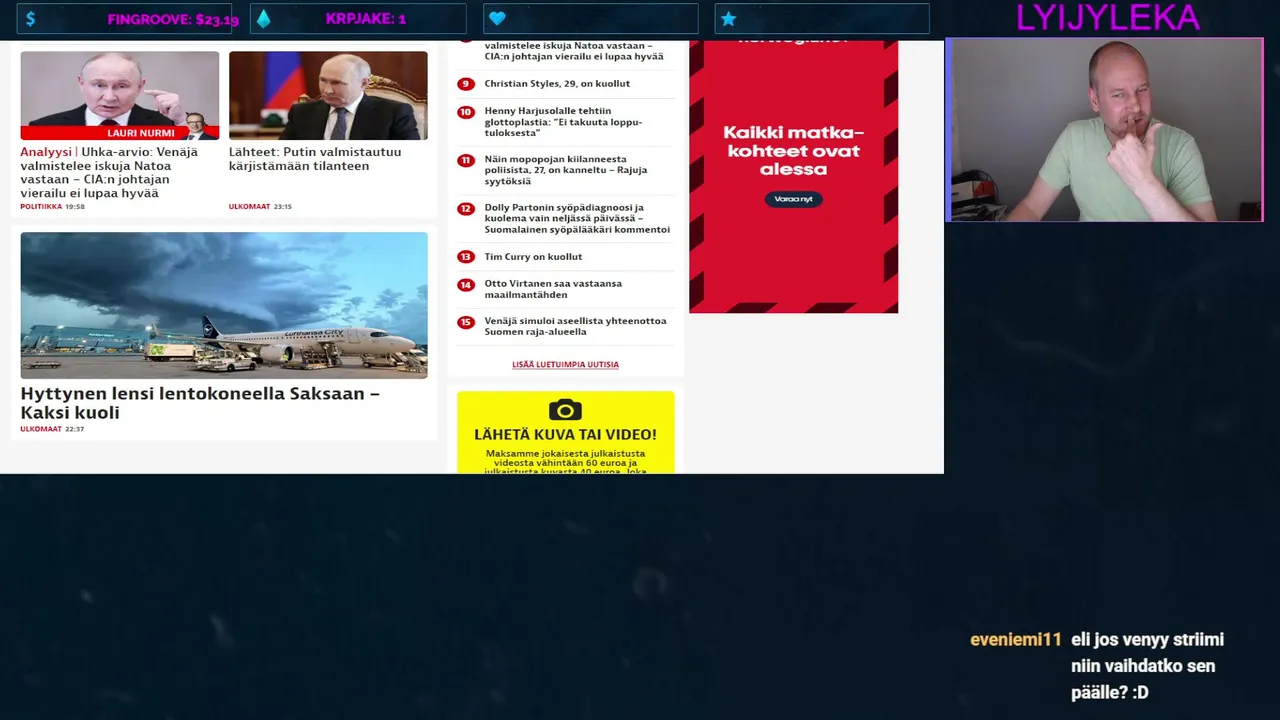Click the blue star icon in overlay

click(x=728, y=19)
